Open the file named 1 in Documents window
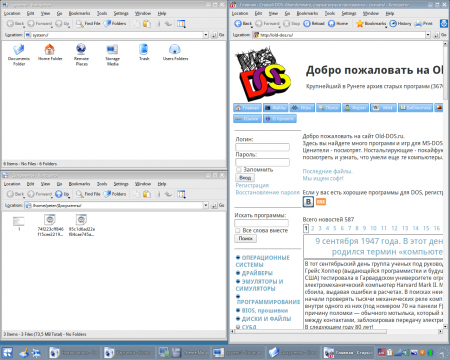The image size is (450, 360). click(19, 224)
